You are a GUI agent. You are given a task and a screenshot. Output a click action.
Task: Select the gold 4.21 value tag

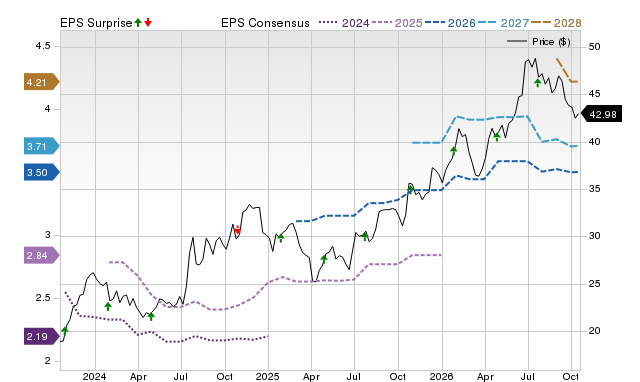42,82
